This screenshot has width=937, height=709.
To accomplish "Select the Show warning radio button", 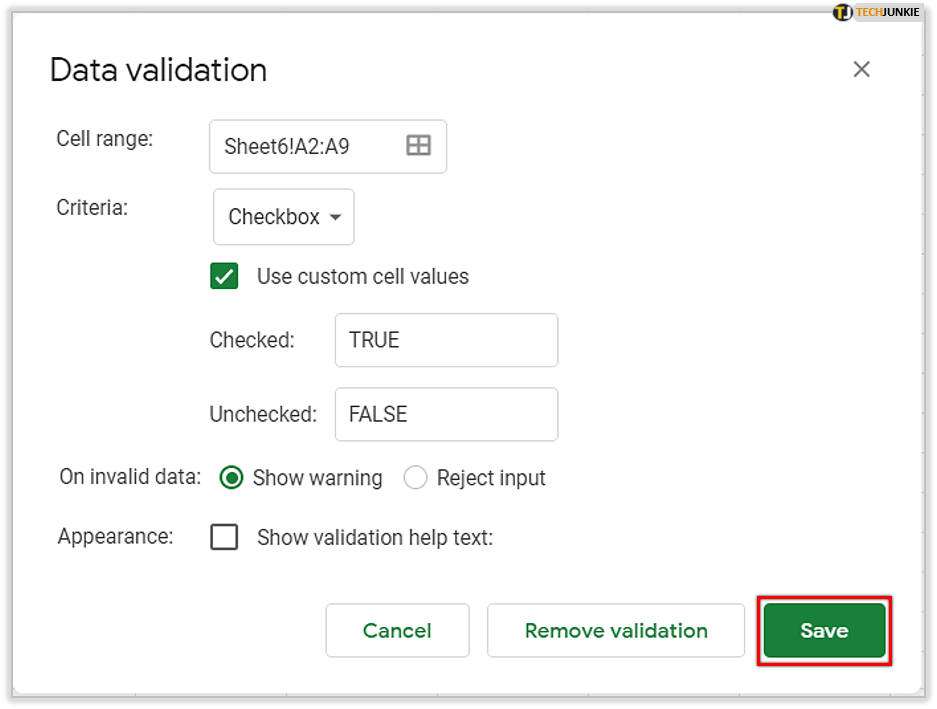I will pos(231,478).
